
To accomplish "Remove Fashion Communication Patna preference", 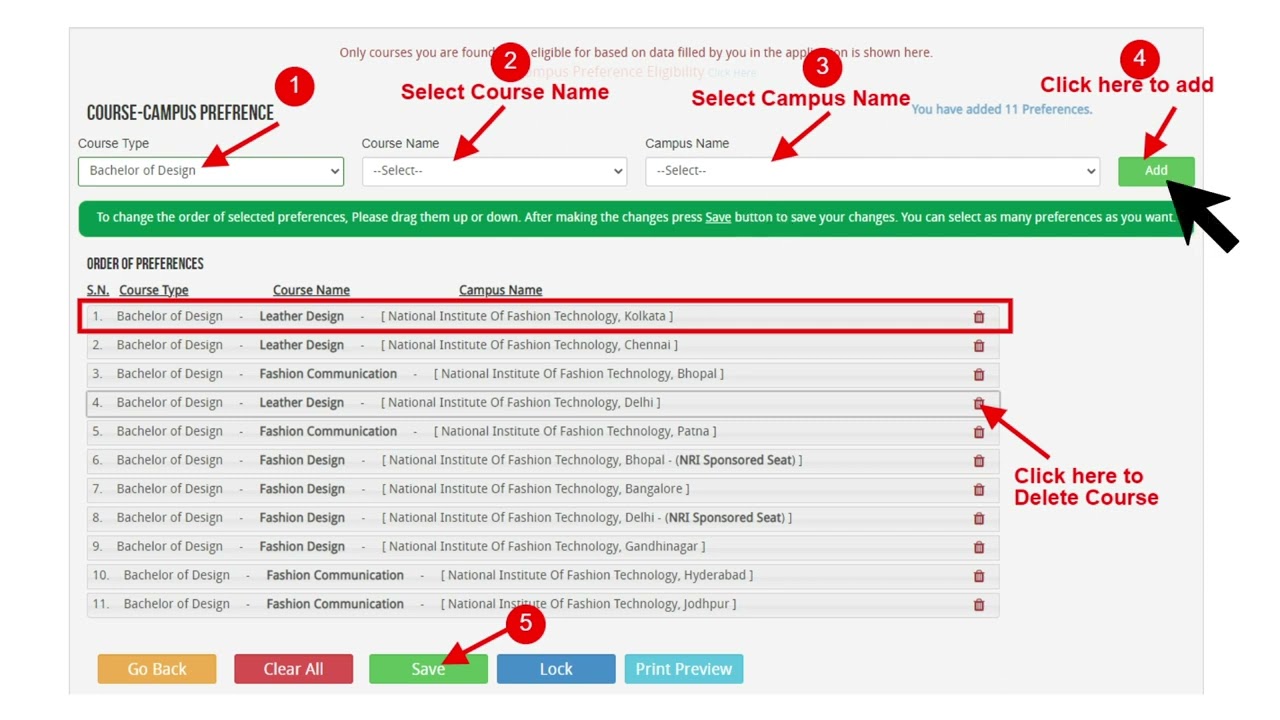I will [x=979, y=432].
